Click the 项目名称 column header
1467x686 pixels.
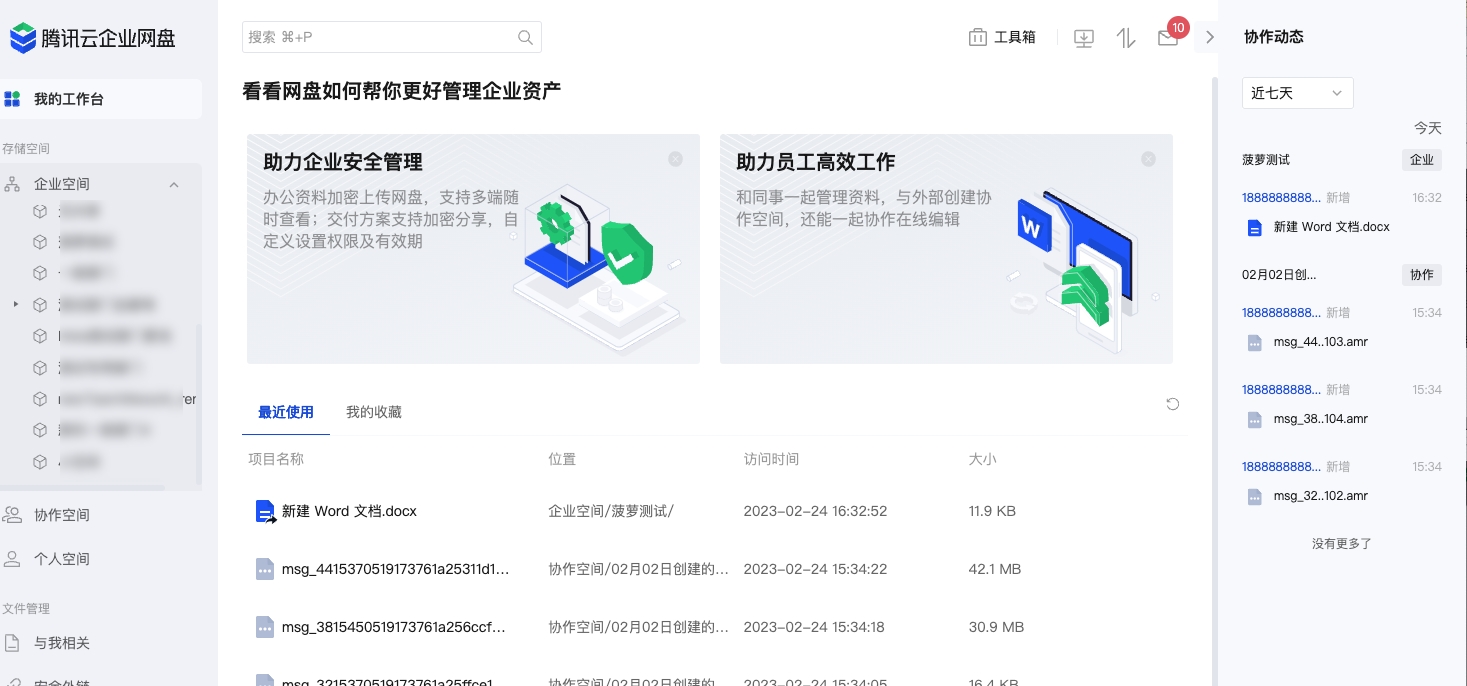tap(276, 459)
